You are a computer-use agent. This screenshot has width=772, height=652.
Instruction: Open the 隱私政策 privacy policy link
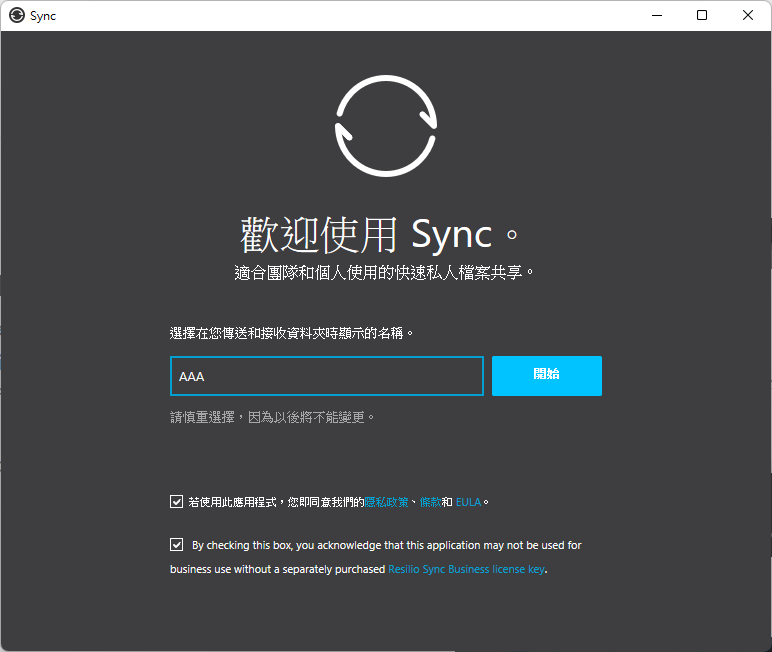(386, 502)
